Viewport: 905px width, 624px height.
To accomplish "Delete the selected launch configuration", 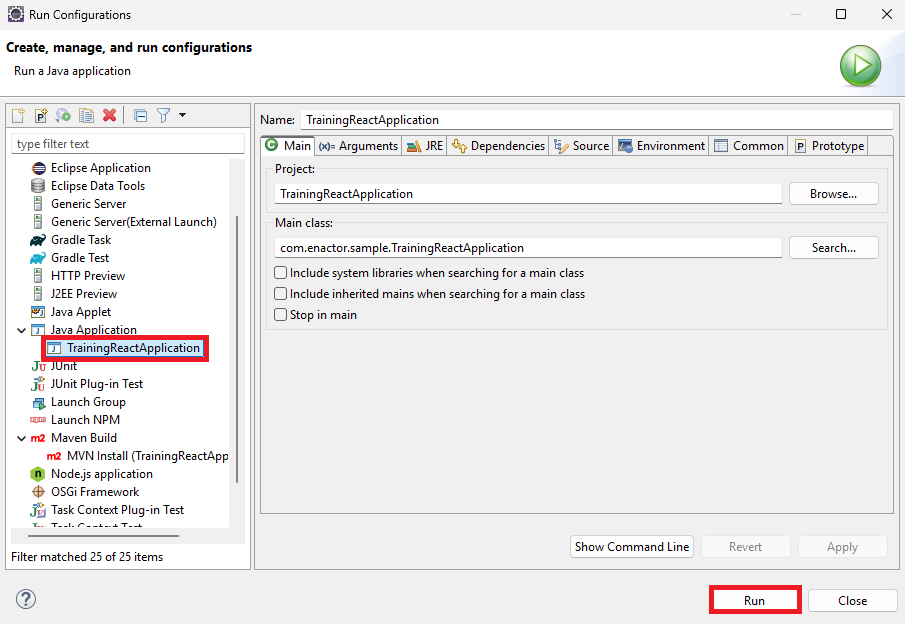I will click(x=110, y=115).
